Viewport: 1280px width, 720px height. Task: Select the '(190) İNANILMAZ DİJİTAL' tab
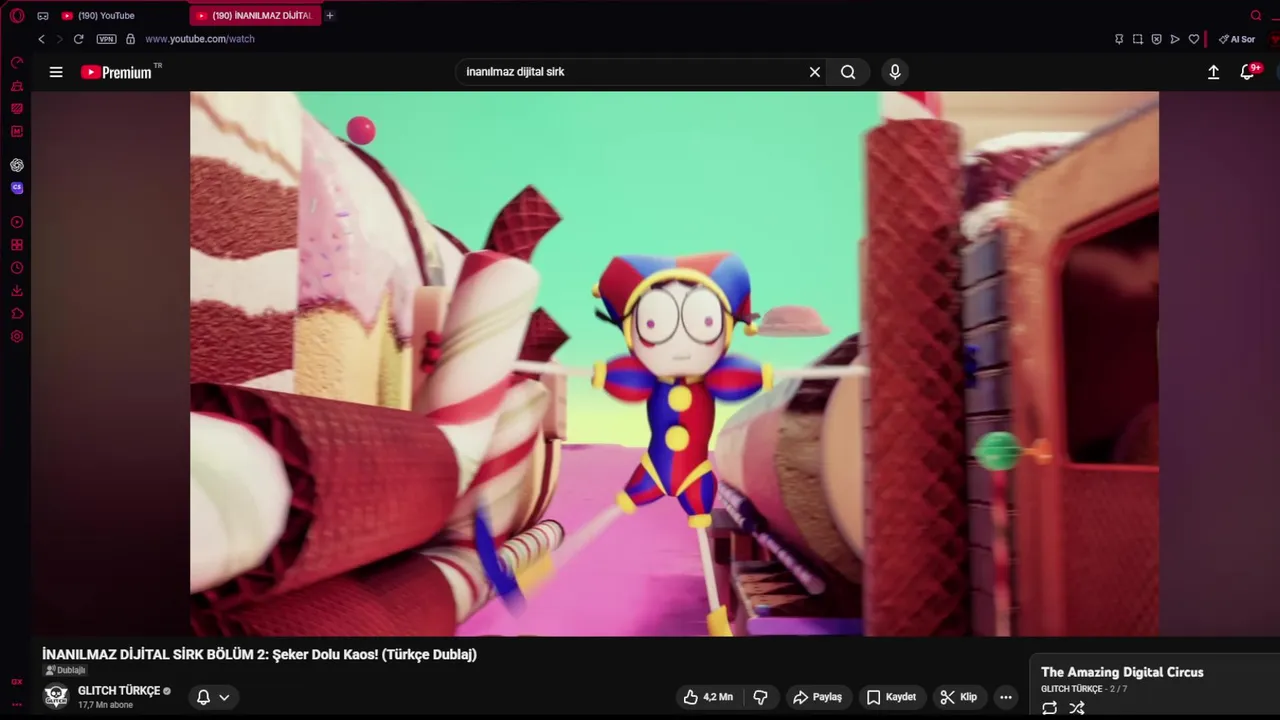[255, 15]
